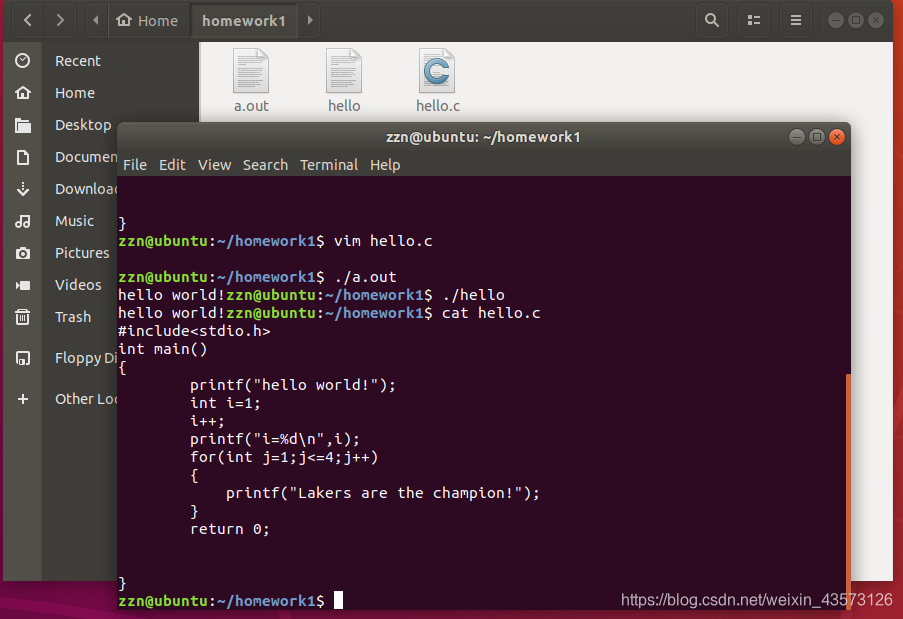Image resolution: width=903 pixels, height=619 pixels.
Task: Open Trash in the sidebar
Action: click(x=73, y=317)
